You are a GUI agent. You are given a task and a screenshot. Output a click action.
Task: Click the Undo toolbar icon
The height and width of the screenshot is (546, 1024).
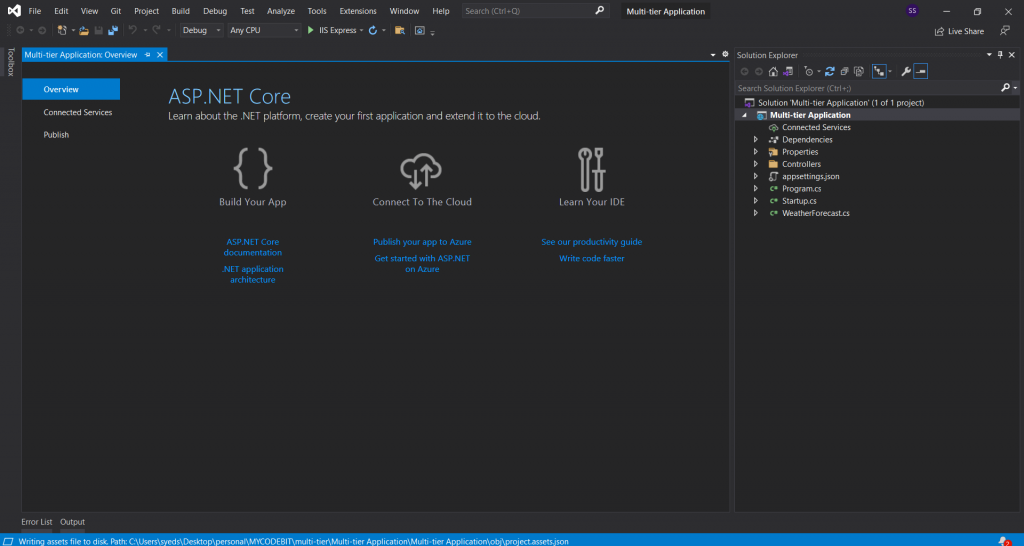[133, 30]
